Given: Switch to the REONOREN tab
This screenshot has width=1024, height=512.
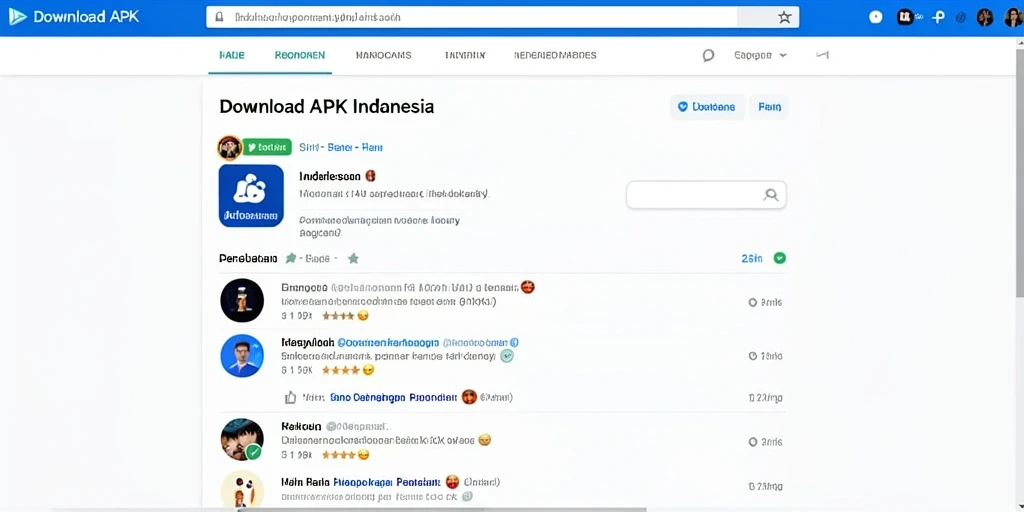Looking at the screenshot, I should pyautogui.click(x=300, y=56).
